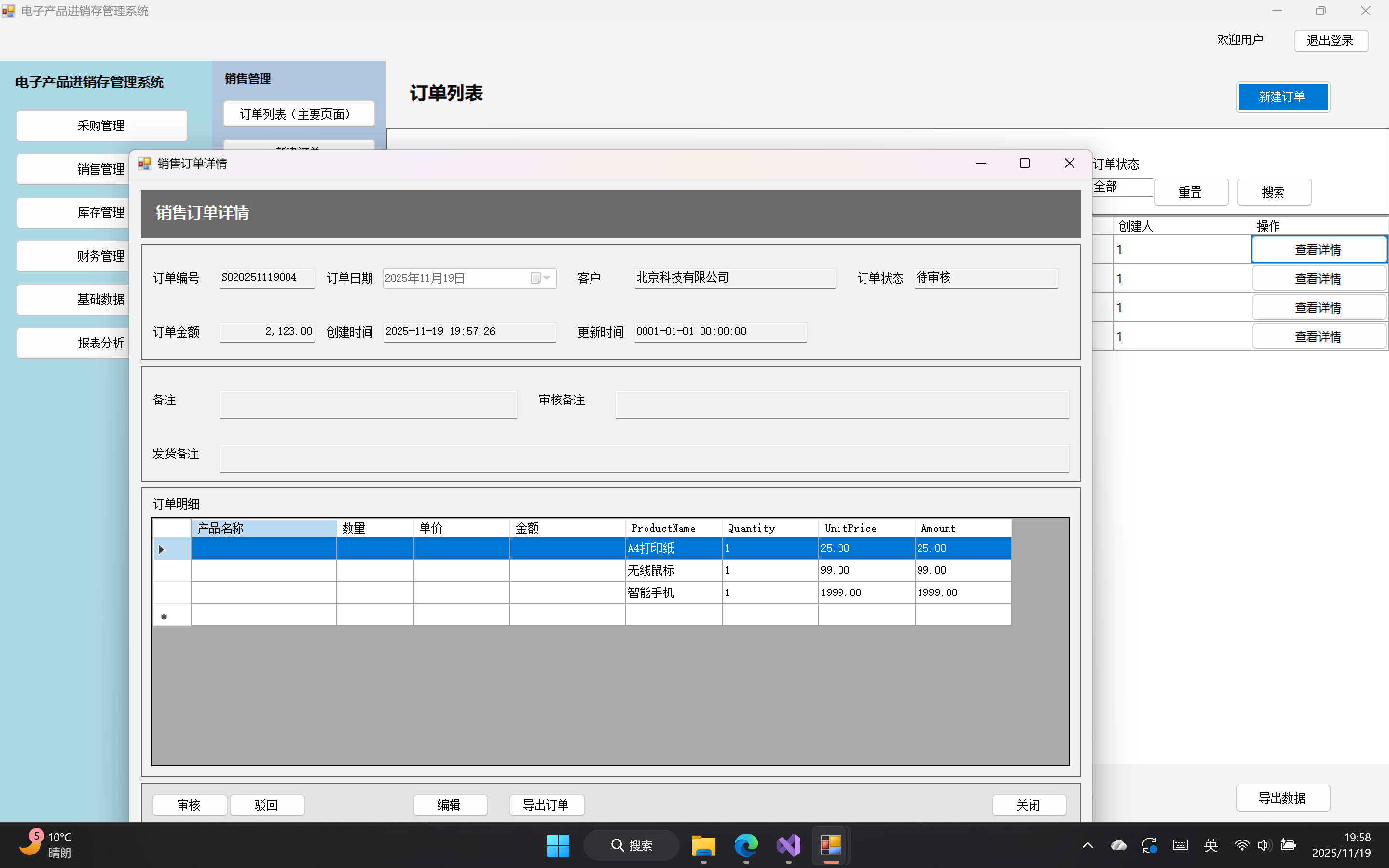Click the 新建订单 button
The image size is (1389, 868).
(x=1283, y=96)
